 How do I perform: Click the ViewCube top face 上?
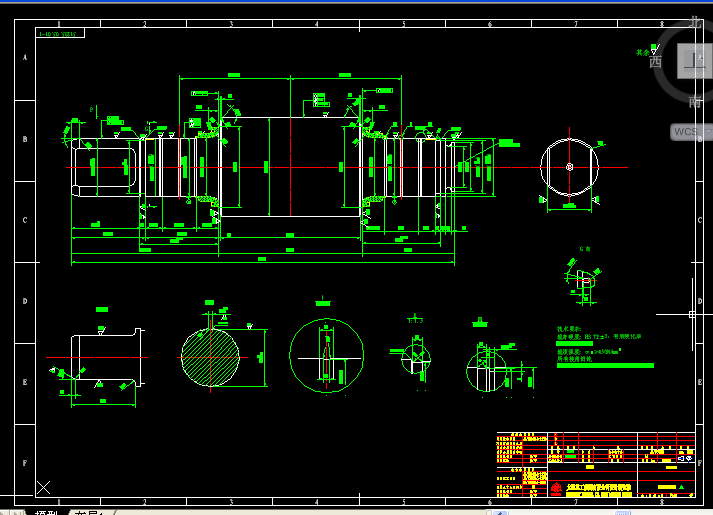(x=695, y=61)
